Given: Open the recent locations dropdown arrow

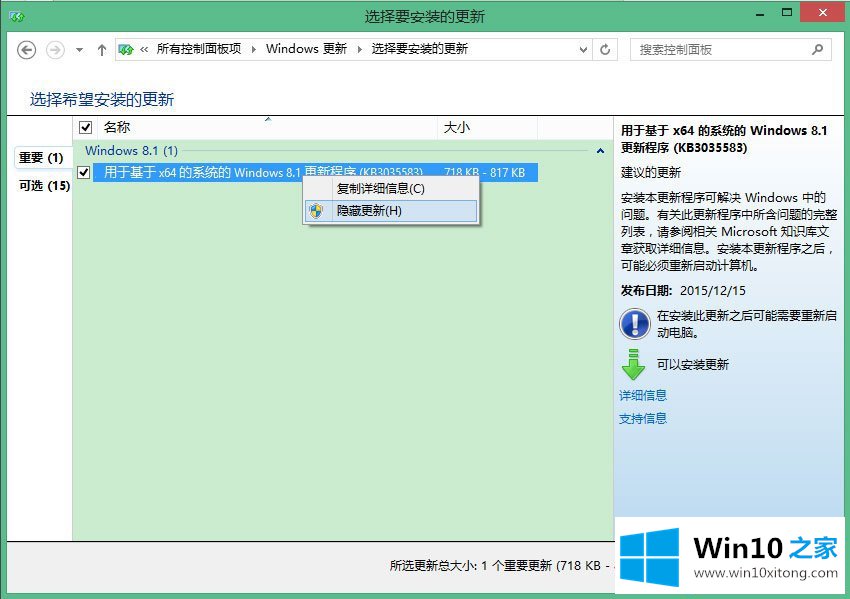Looking at the screenshot, I should coord(79,50).
